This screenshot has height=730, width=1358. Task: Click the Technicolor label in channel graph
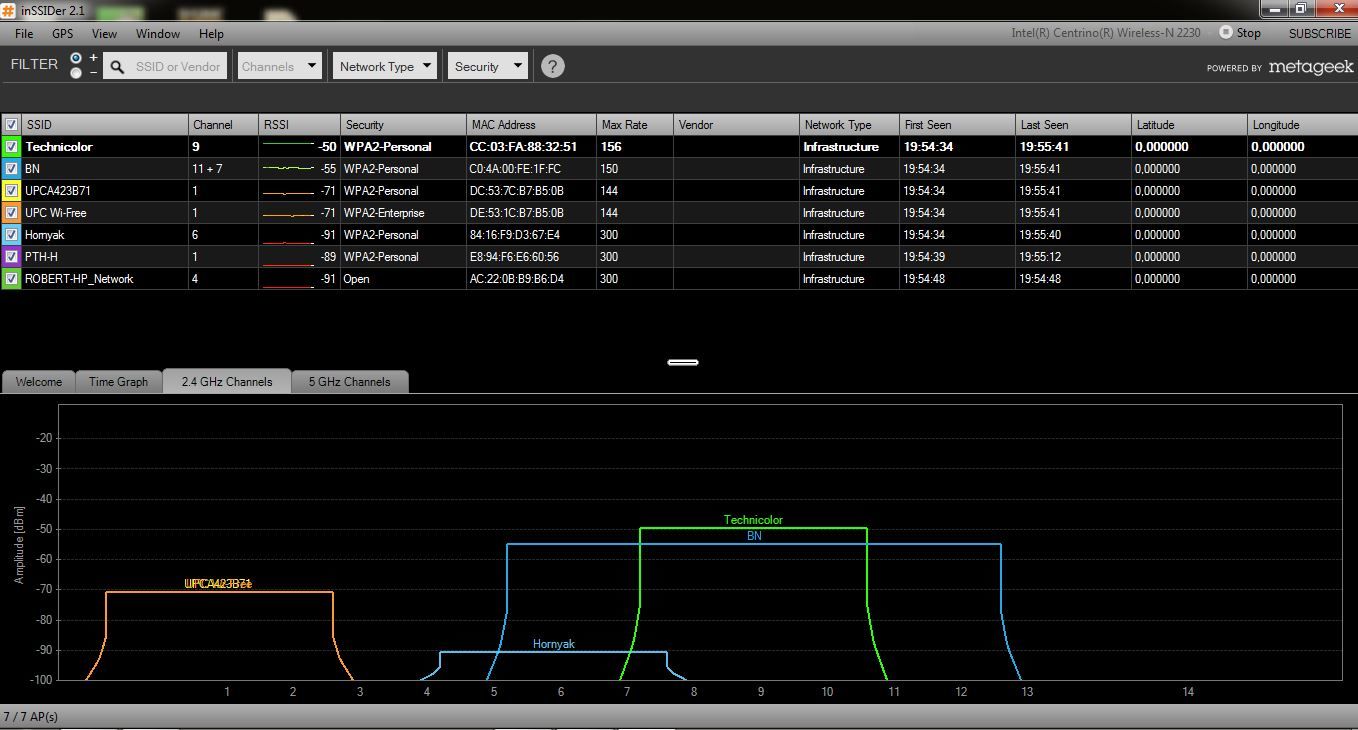(x=753, y=520)
